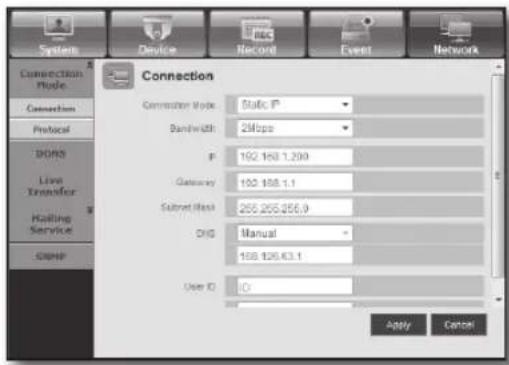509x365 pixels.
Task: Open the Device tab
Action: 157,34
